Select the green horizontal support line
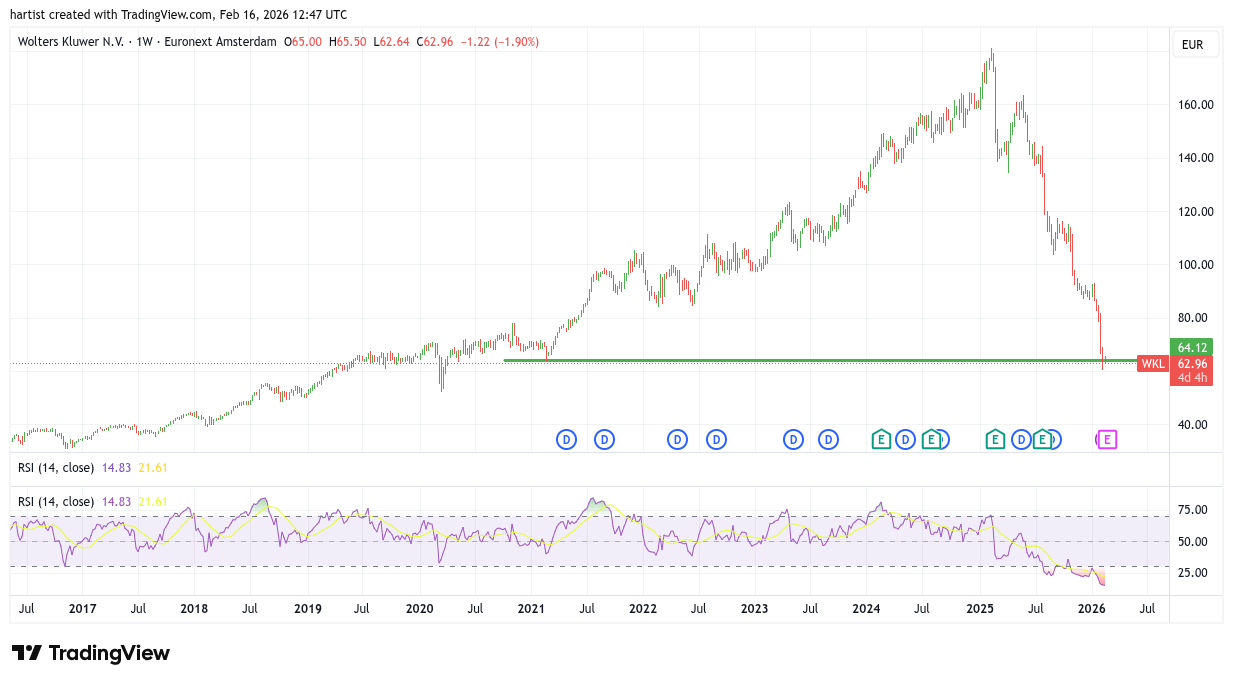This screenshot has width=1233, height=683. [800, 360]
